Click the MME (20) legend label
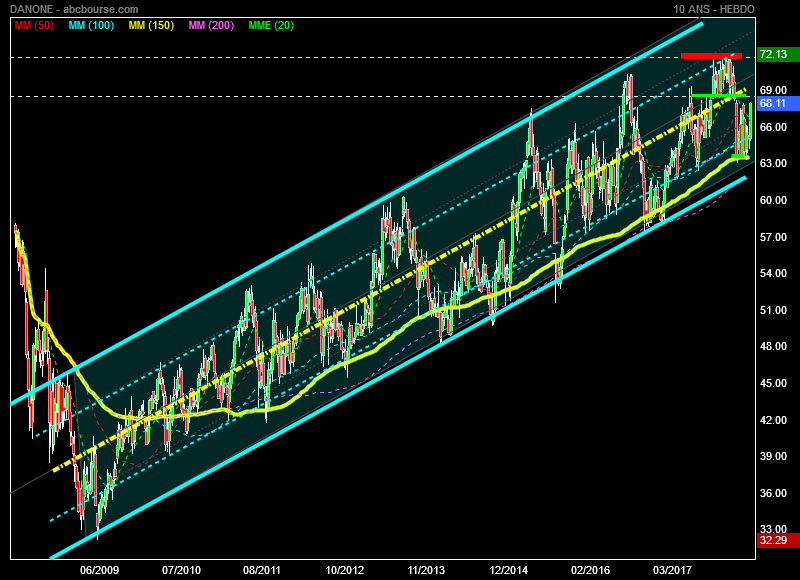The height and width of the screenshot is (580, 800). pyautogui.click(x=271, y=26)
